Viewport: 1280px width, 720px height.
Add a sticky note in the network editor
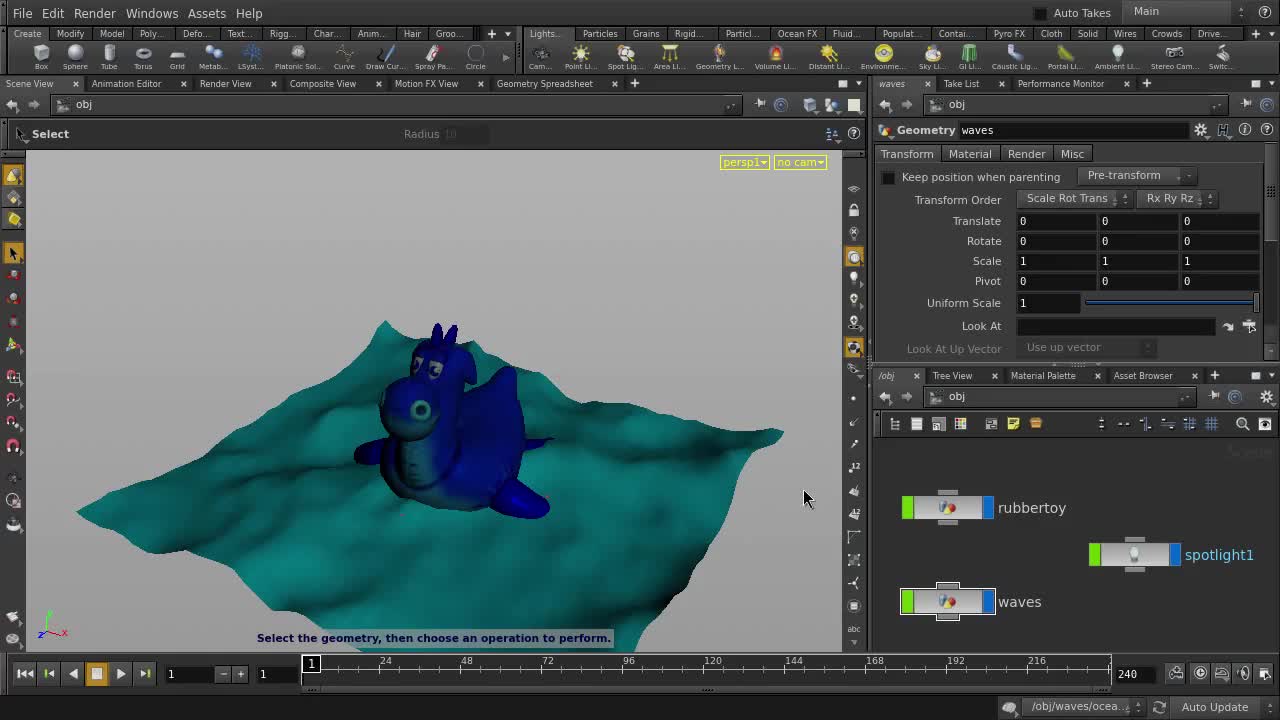point(1013,423)
